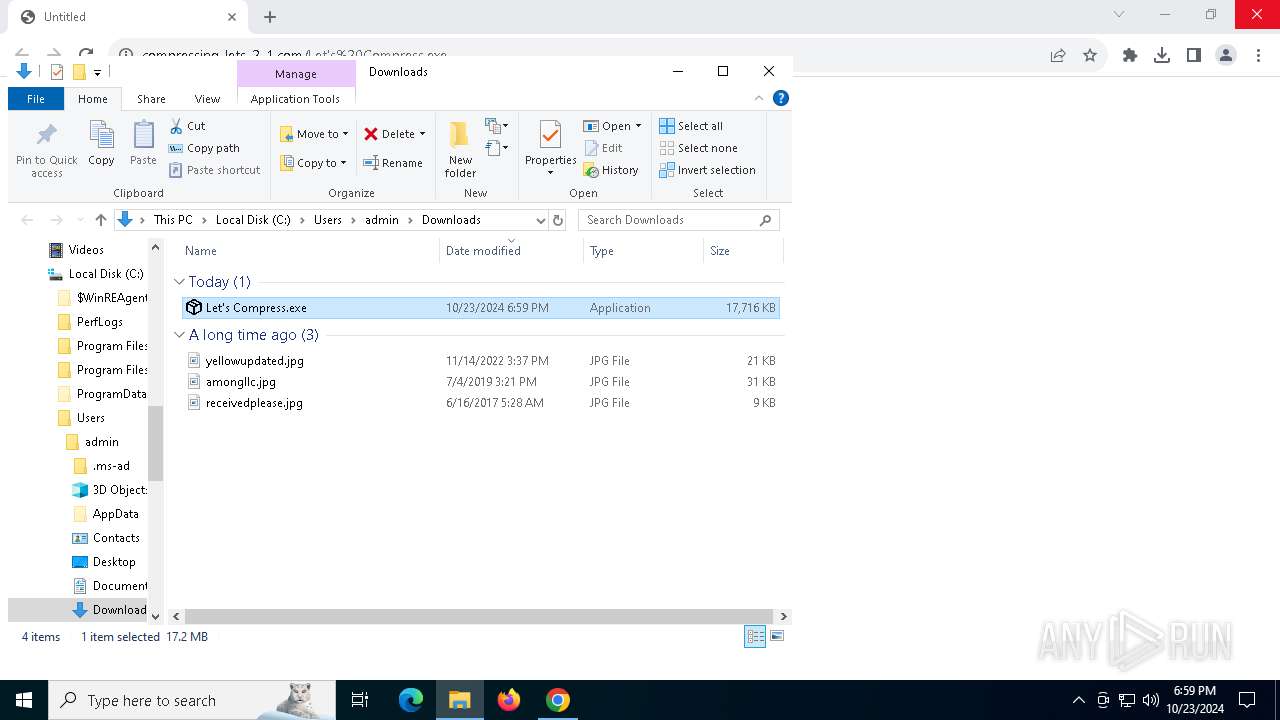The height and width of the screenshot is (720, 1280).
Task: Collapse the Today (1) group
Action: (179, 282)
